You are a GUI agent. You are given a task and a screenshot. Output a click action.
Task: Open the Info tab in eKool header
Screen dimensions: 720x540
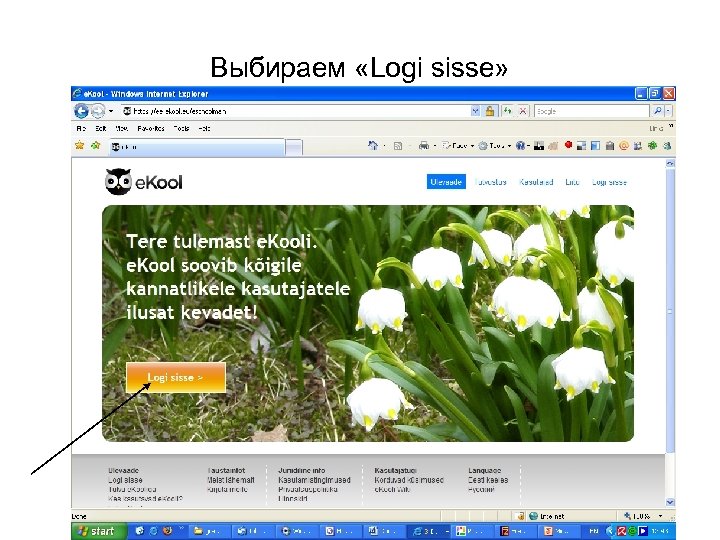click(x=572, y=182)
